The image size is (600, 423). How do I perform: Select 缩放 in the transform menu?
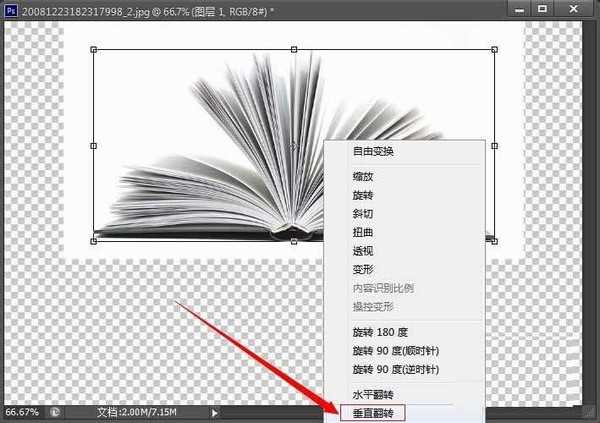click(362, 175)
